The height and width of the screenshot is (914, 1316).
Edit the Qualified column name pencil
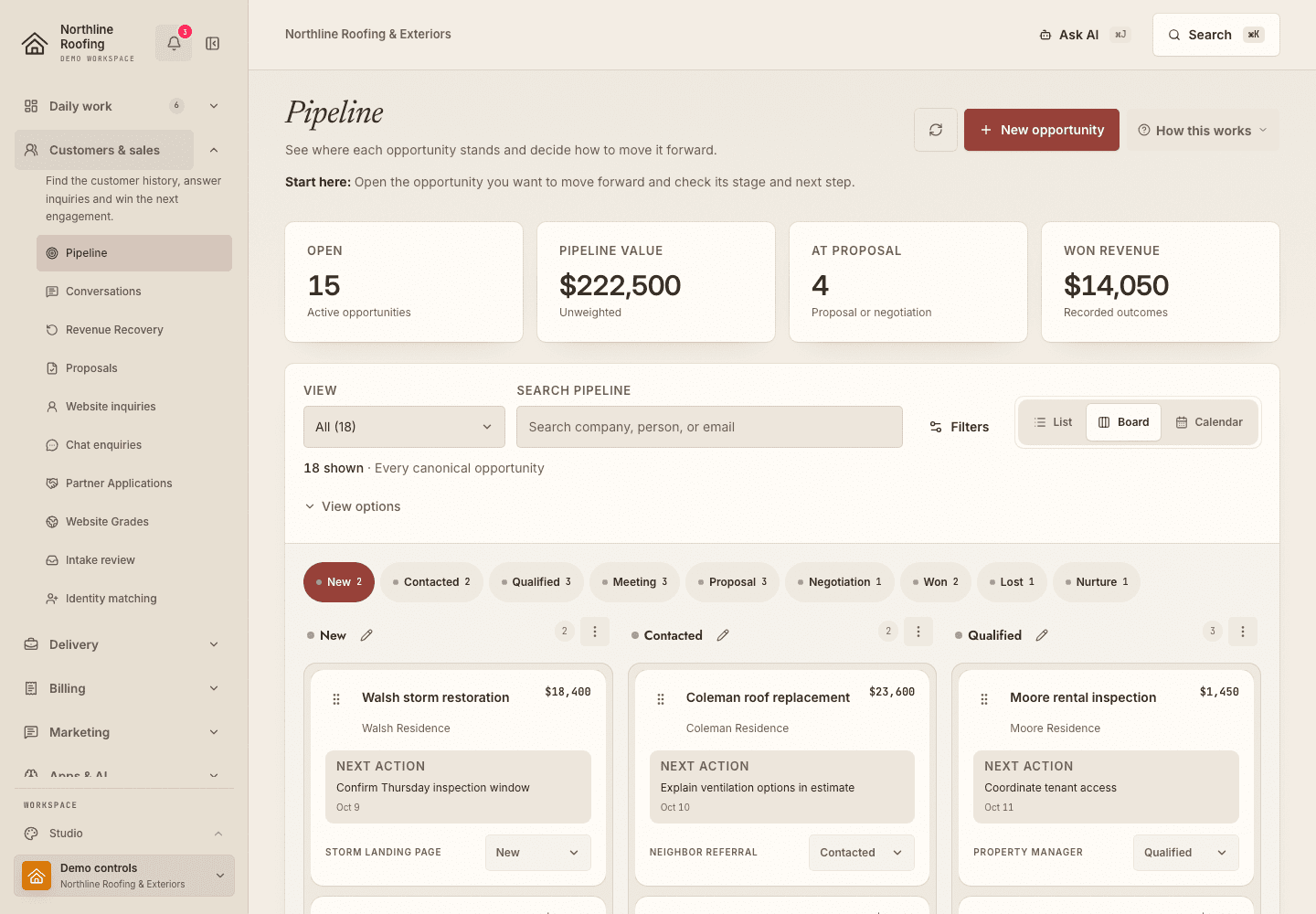[1042, 635]
